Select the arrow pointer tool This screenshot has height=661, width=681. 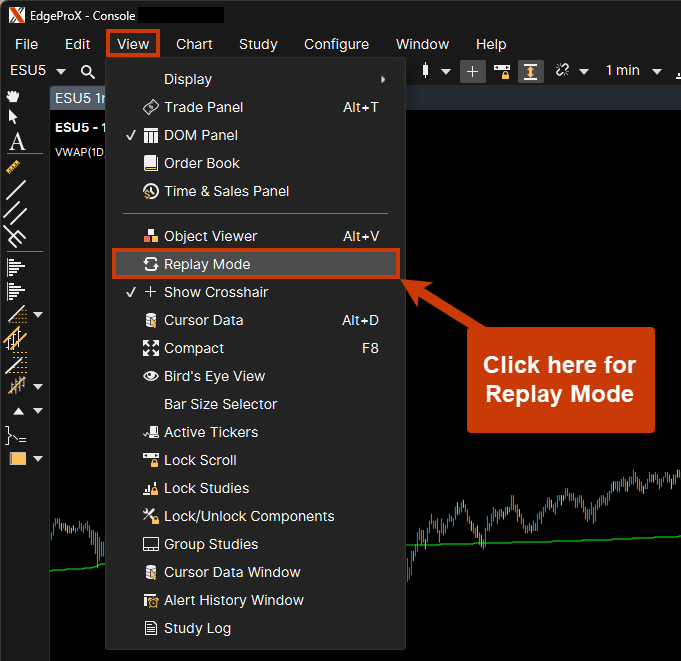coord(14,117)
